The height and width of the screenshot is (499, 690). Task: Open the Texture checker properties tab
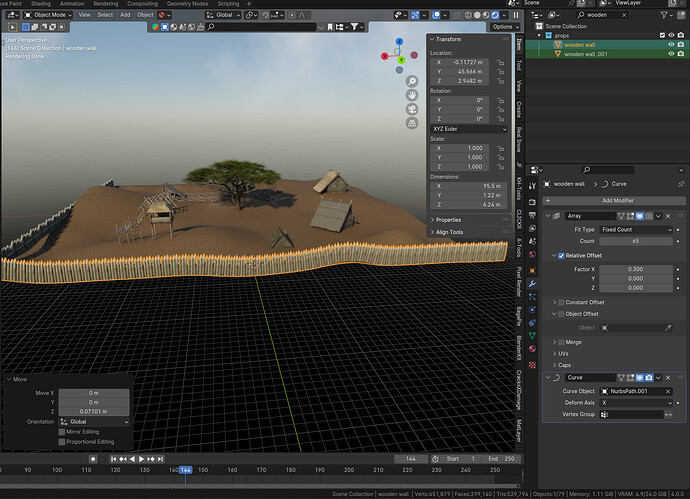pyautogui.click(x=532, y=365)
